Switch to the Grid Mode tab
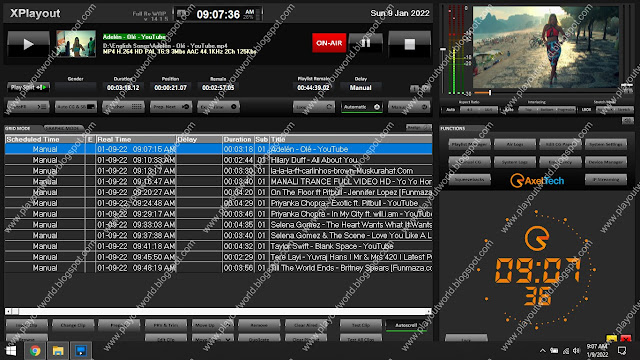 coord(18,128)
